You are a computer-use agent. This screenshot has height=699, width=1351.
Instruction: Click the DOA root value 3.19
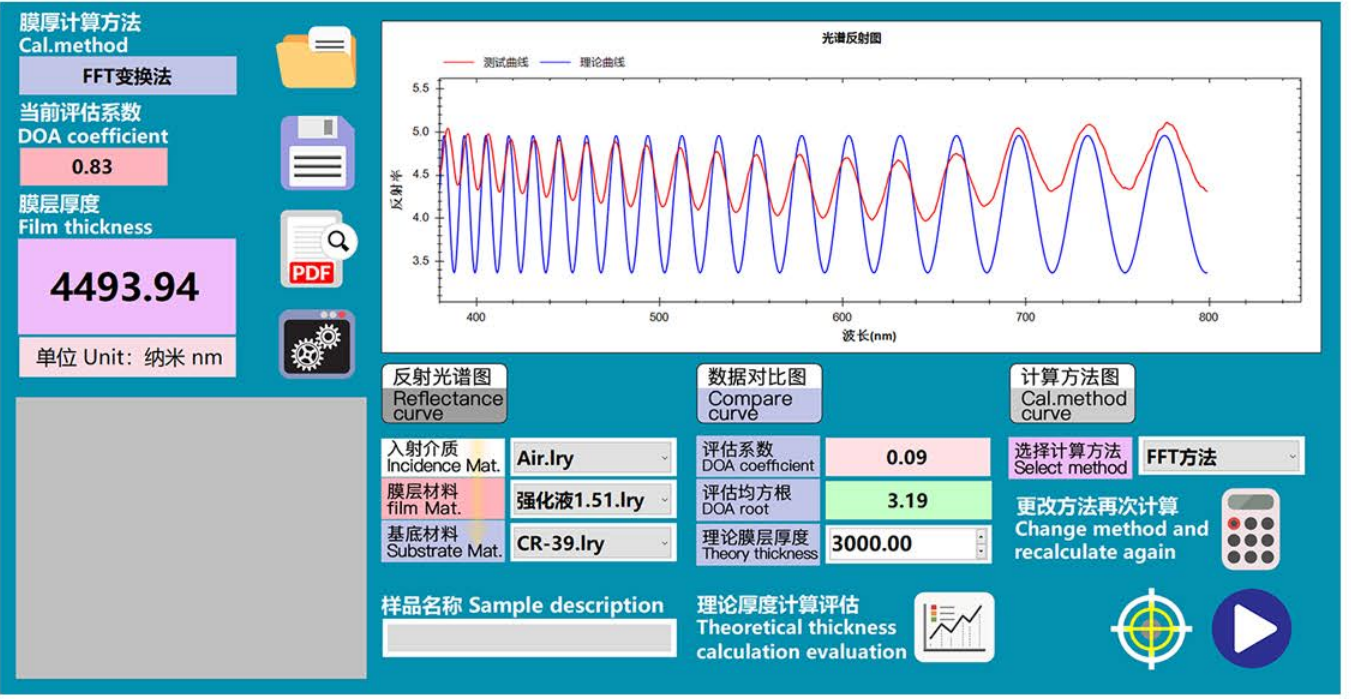pos(907,500)
